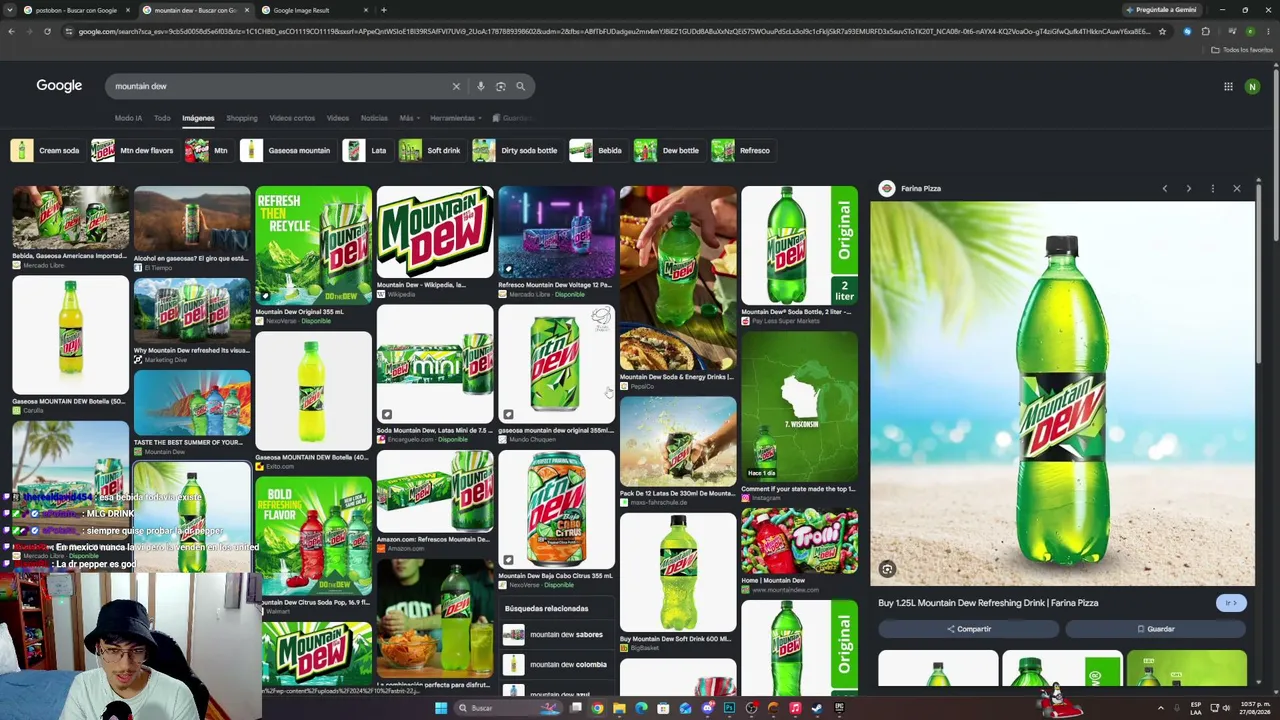Show hidden system tray icons
This screenshot has width=1280, height=720.
point(1160,708)
